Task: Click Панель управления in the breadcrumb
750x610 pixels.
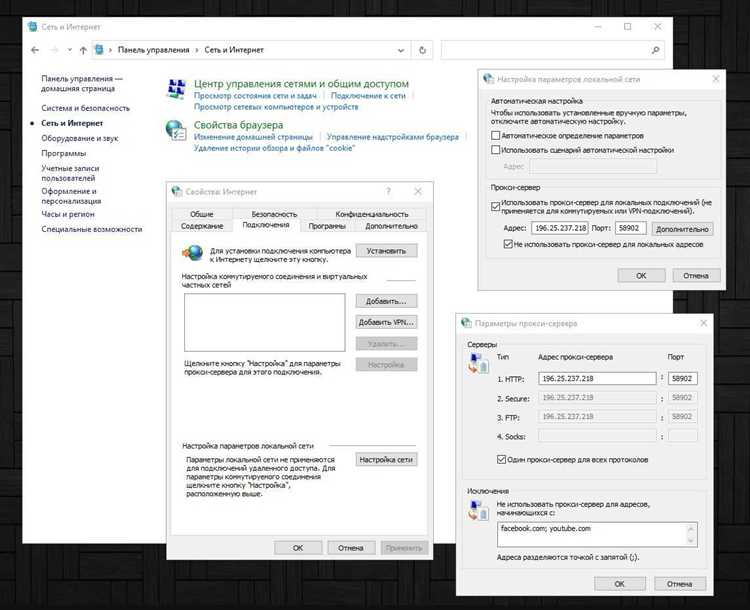Action: 154,50
